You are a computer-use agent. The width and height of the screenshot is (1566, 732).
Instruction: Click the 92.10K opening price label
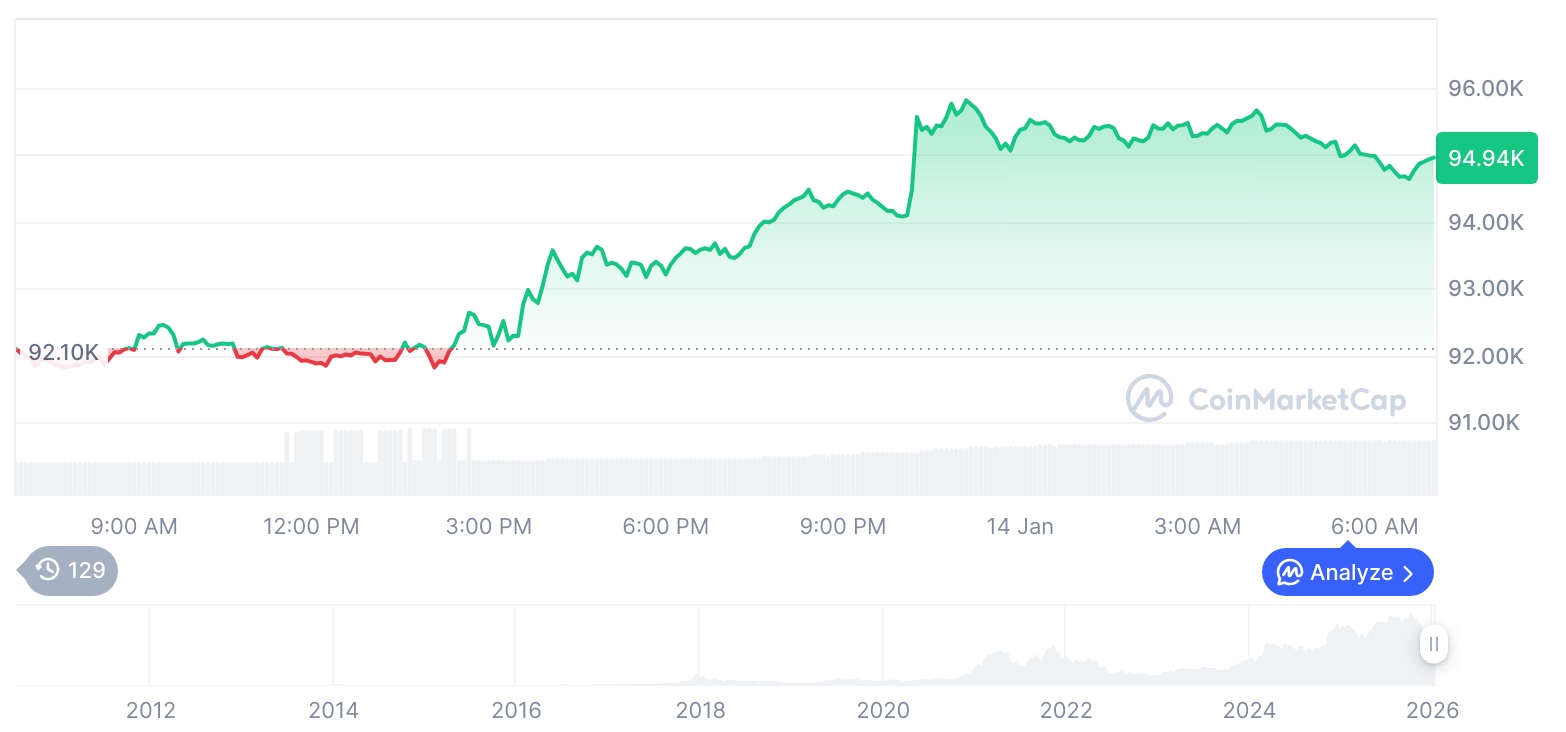63,352
